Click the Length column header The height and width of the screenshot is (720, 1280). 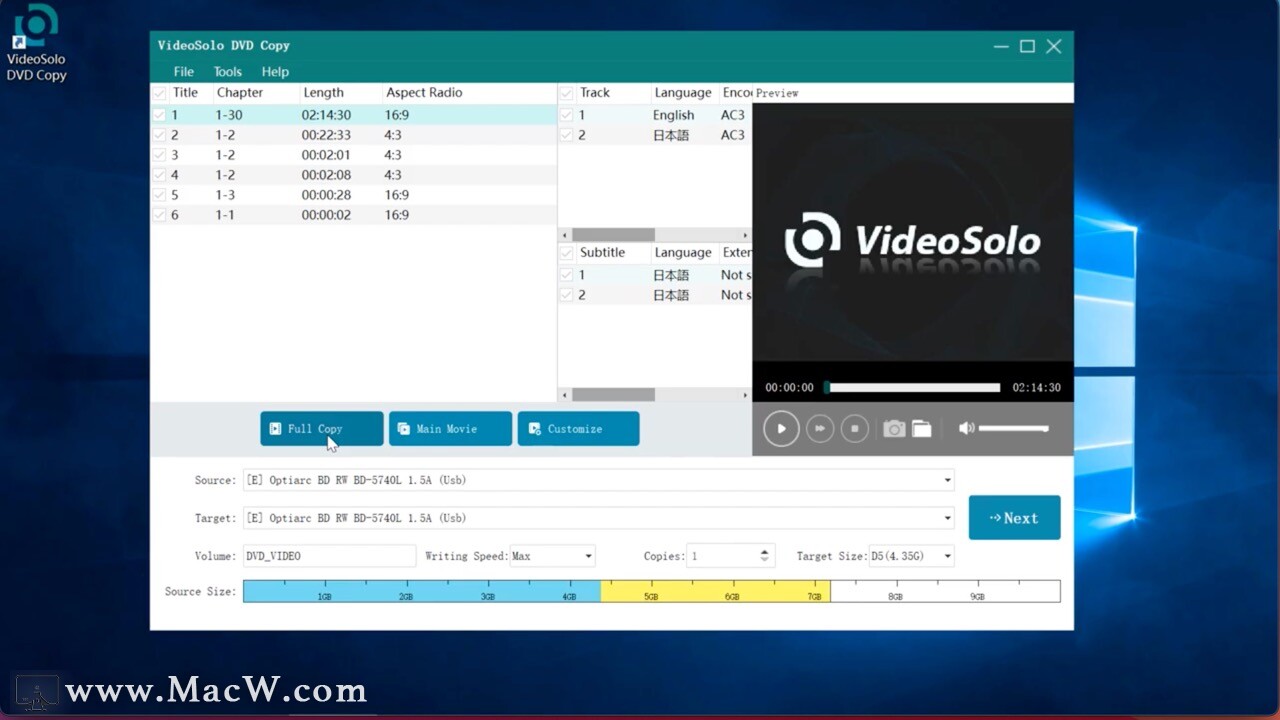point(323,93)
